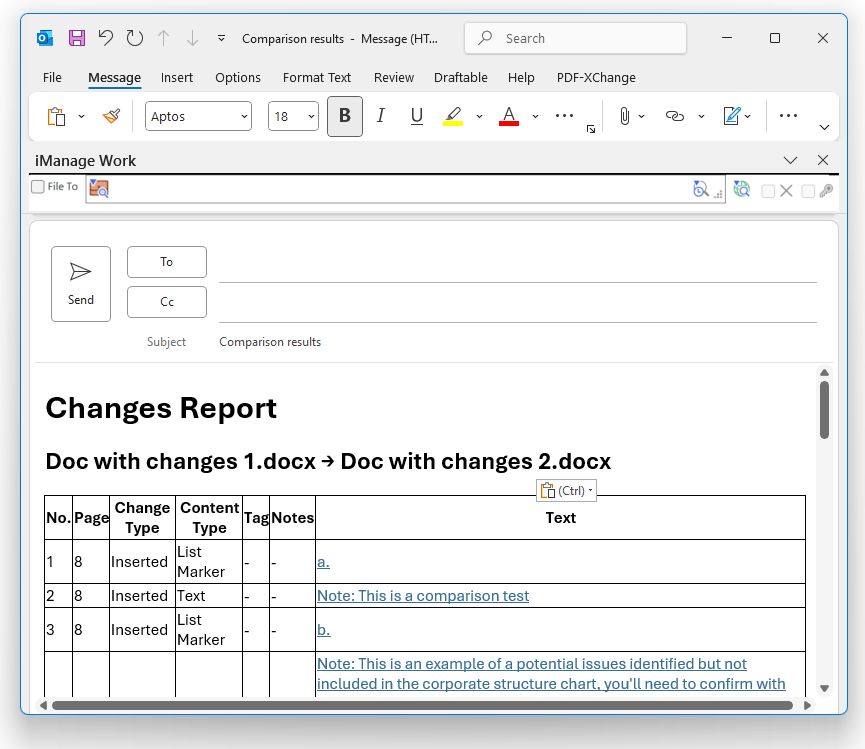This screenshot has width=865, height=749.
Task: Switch to the Format Text ribbon tab
Action: (317, 78)
